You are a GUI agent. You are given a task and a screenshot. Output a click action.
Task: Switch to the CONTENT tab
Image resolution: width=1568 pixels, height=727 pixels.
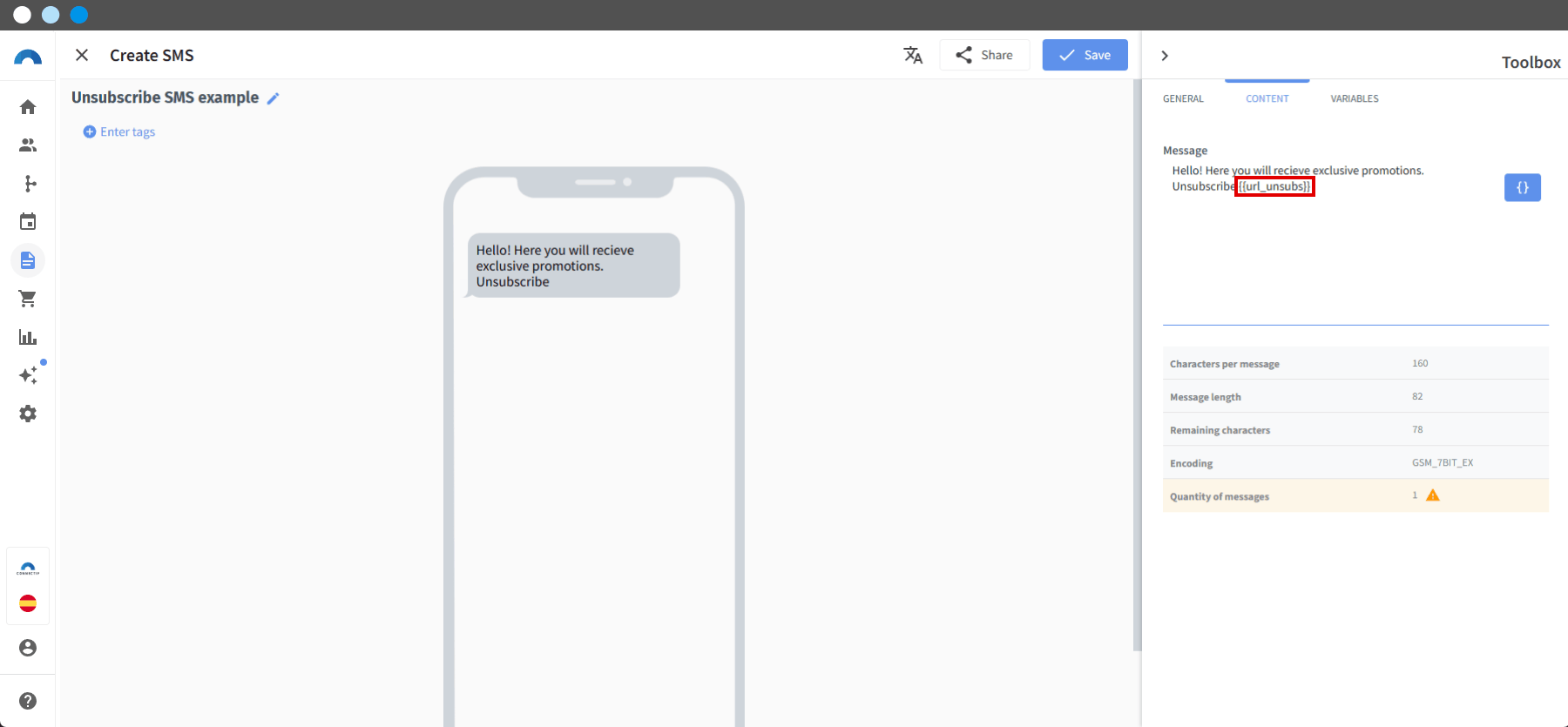(1267, 98)
